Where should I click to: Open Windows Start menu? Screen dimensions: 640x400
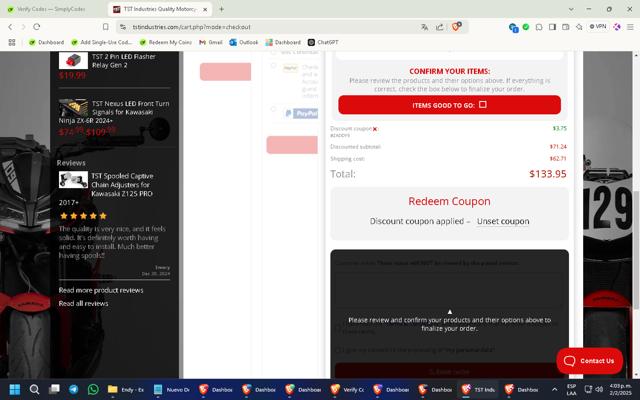click(x=15, y=389)
